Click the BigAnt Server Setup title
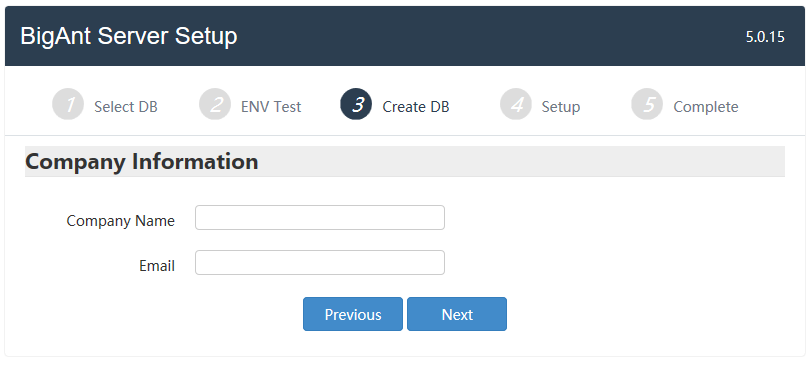812x365 pixels. [128, 36]
